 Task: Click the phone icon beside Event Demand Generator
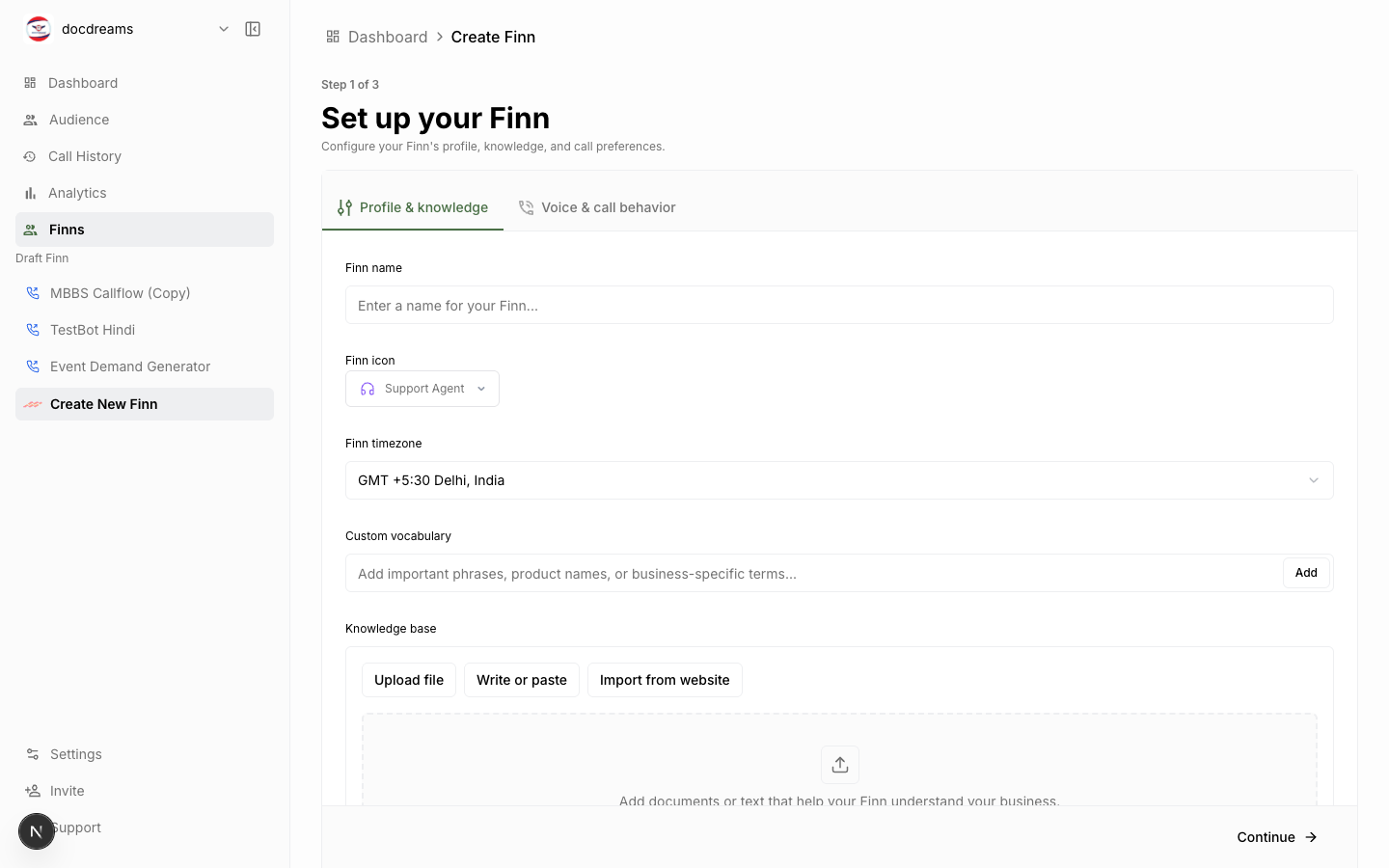(x=33, y=366)
